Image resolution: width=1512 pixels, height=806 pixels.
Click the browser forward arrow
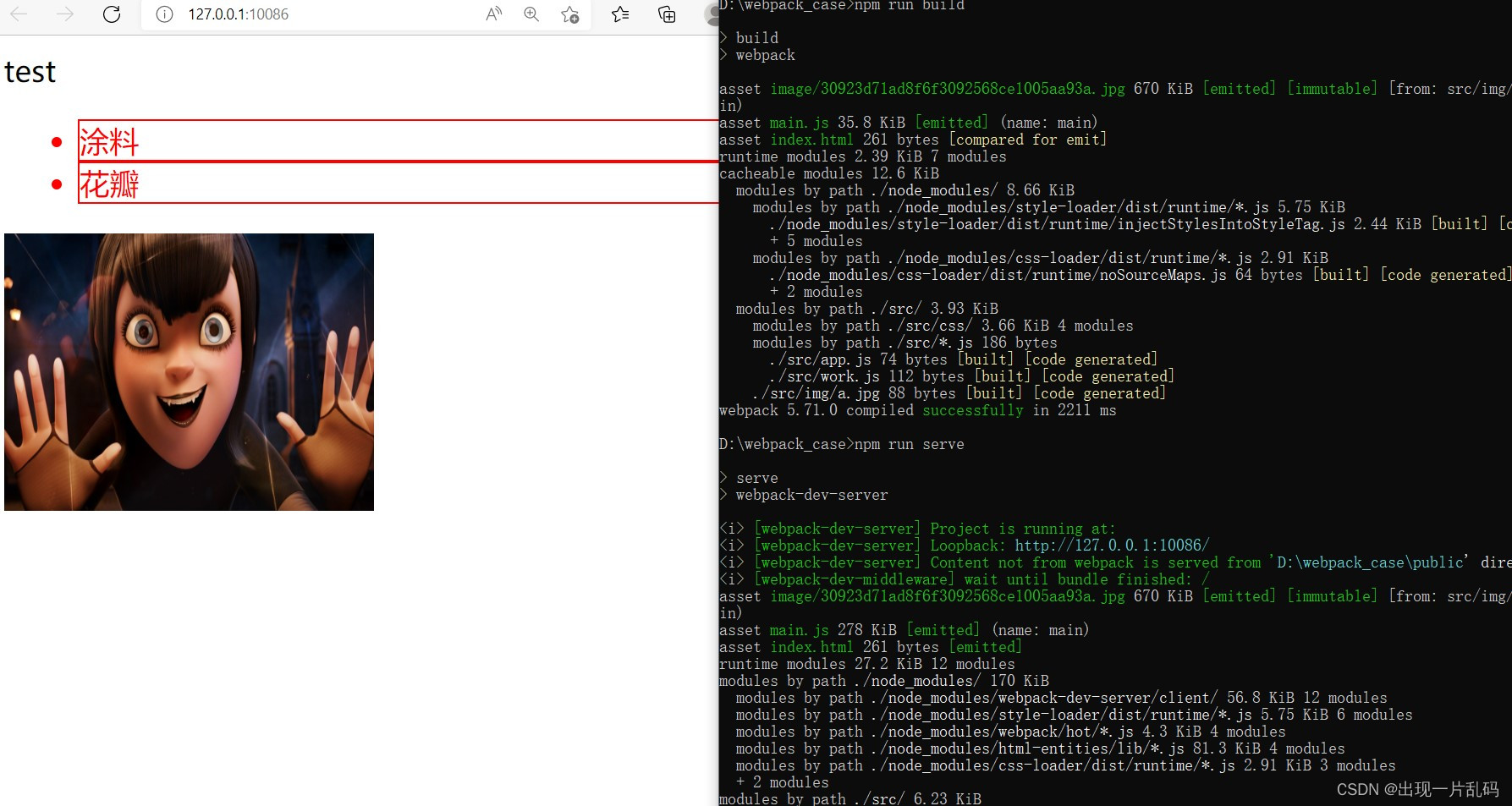pos(65,14)
